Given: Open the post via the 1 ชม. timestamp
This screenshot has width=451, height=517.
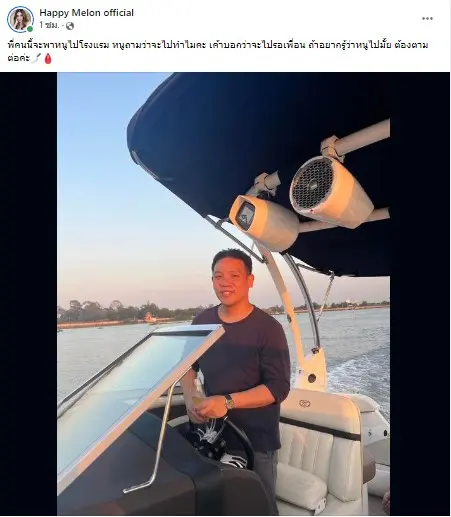Looking at the screenshot, I should pos(49,25).
